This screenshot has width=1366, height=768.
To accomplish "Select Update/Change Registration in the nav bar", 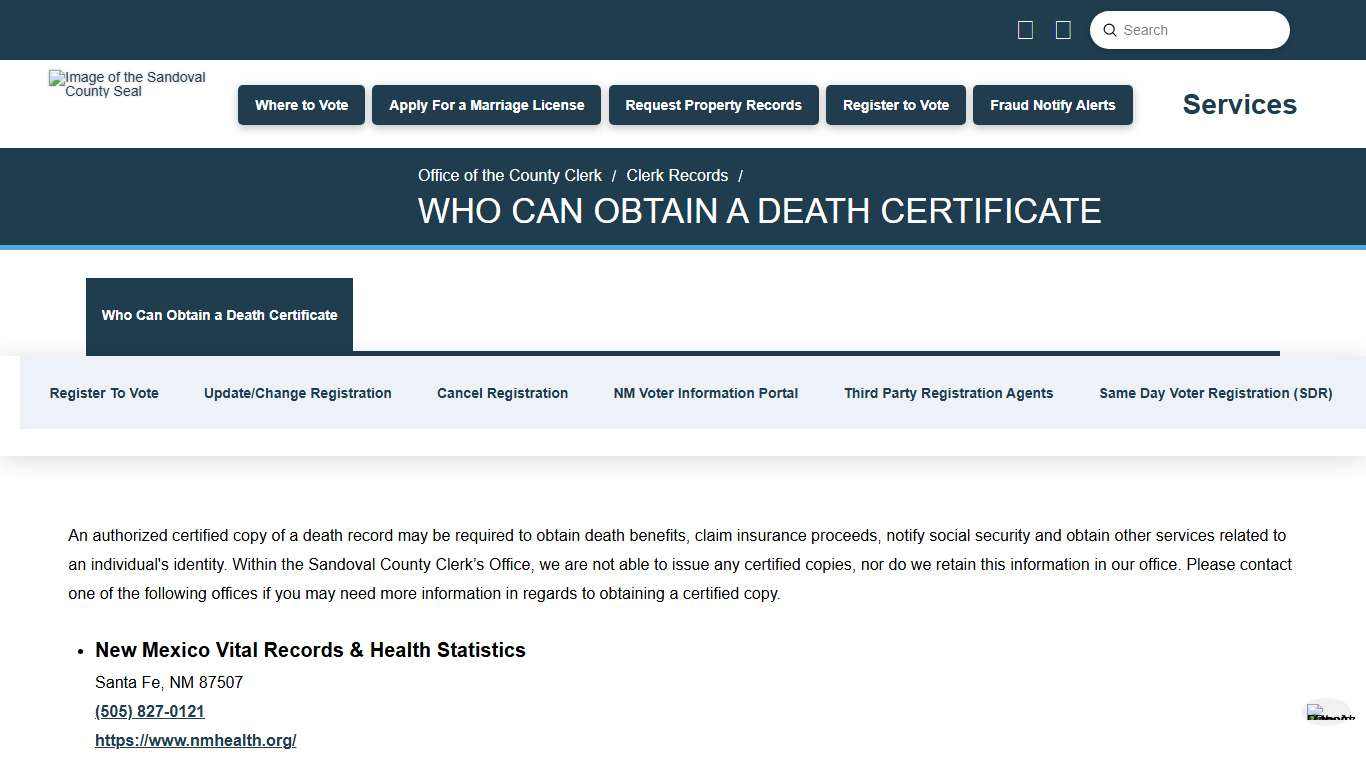I will pos(297,393).
